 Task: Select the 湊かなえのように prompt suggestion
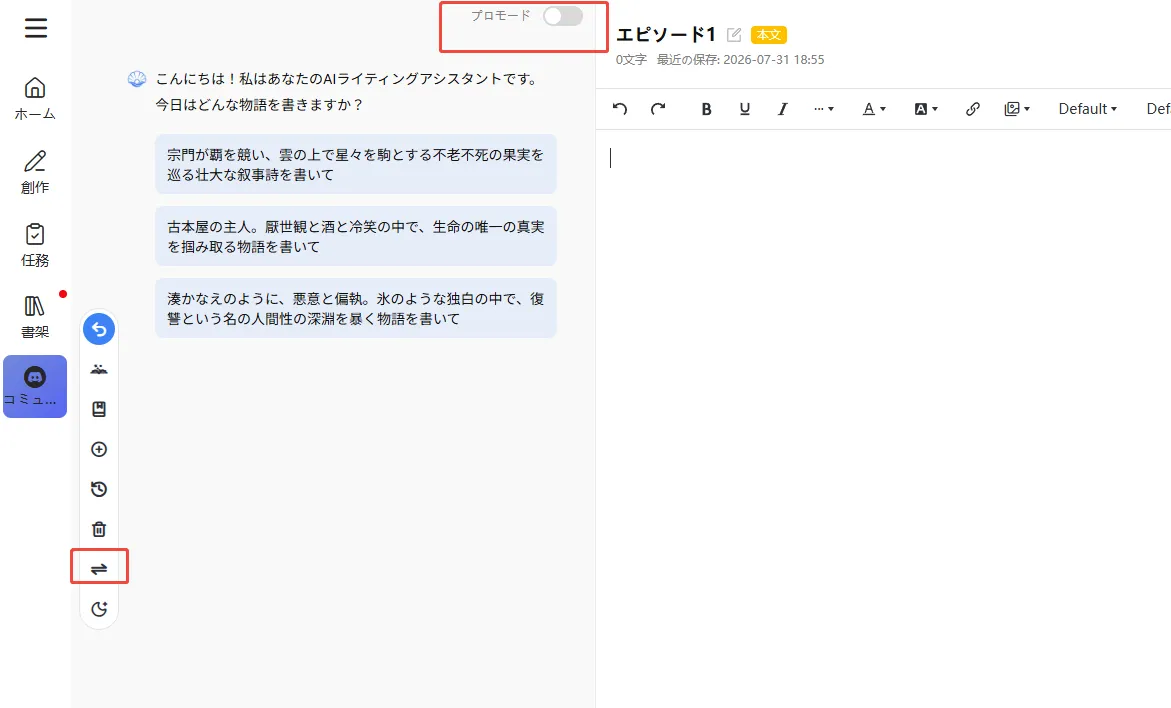pos(355,308)
